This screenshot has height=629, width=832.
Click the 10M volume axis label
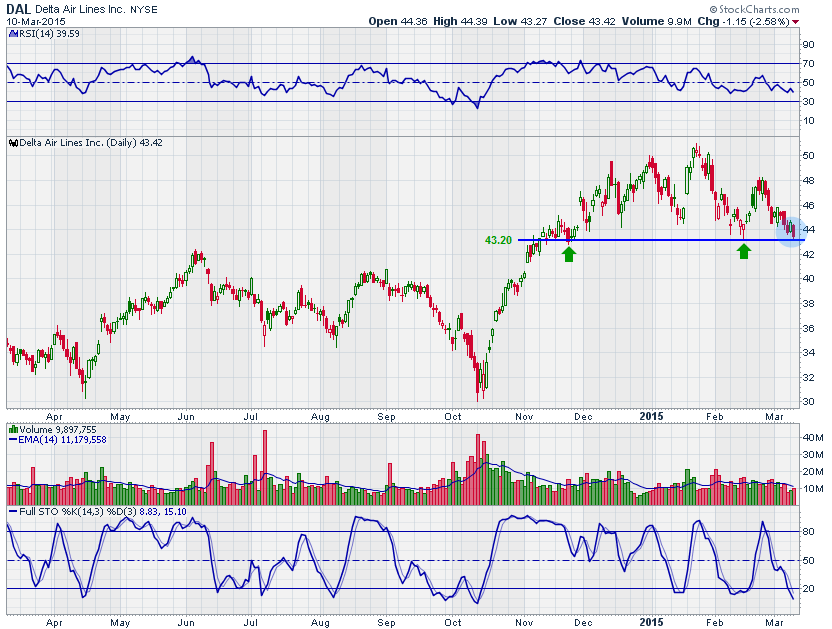click(813, 488)
